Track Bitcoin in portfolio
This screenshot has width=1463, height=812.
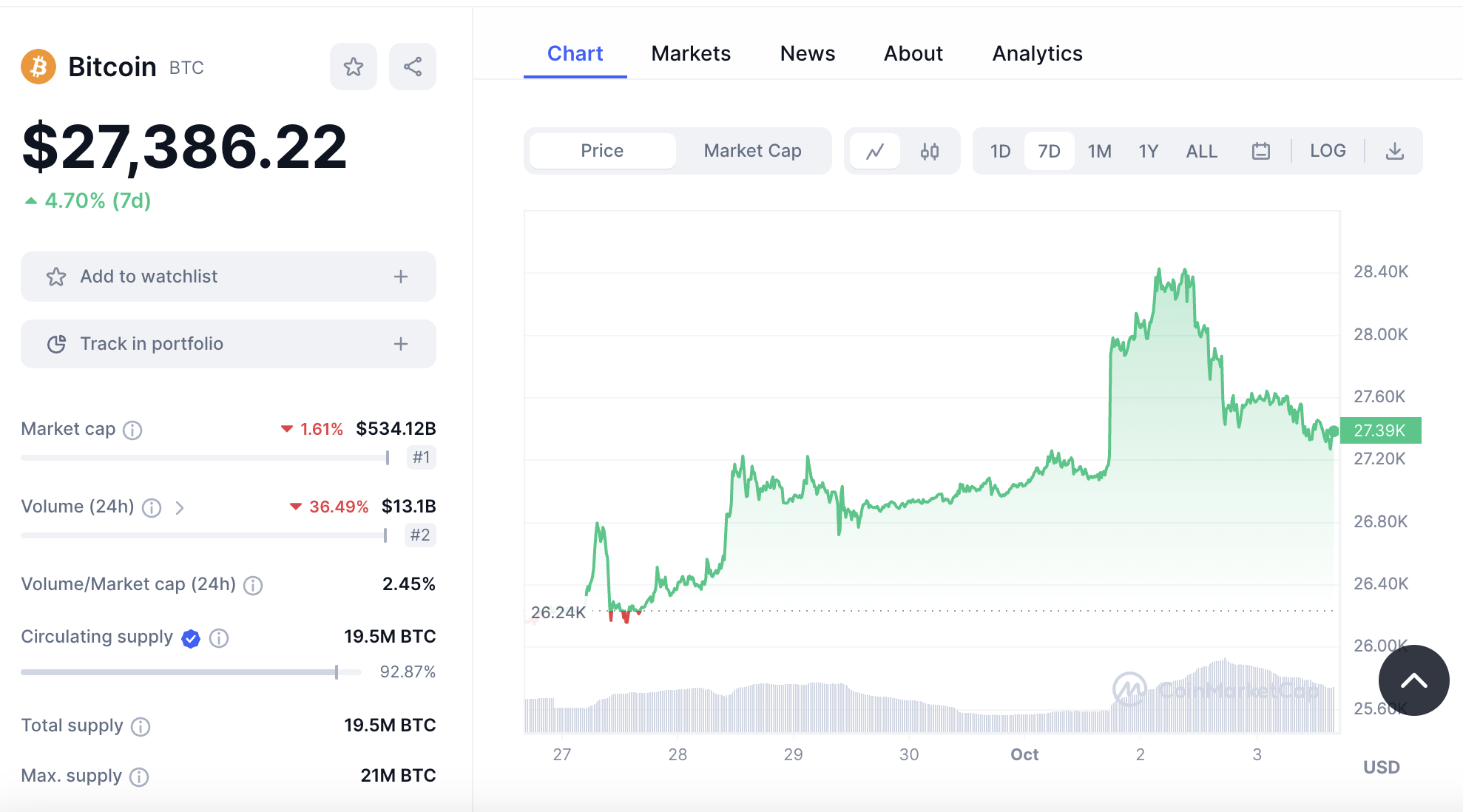pyautogui.click(x=228, y=343)
